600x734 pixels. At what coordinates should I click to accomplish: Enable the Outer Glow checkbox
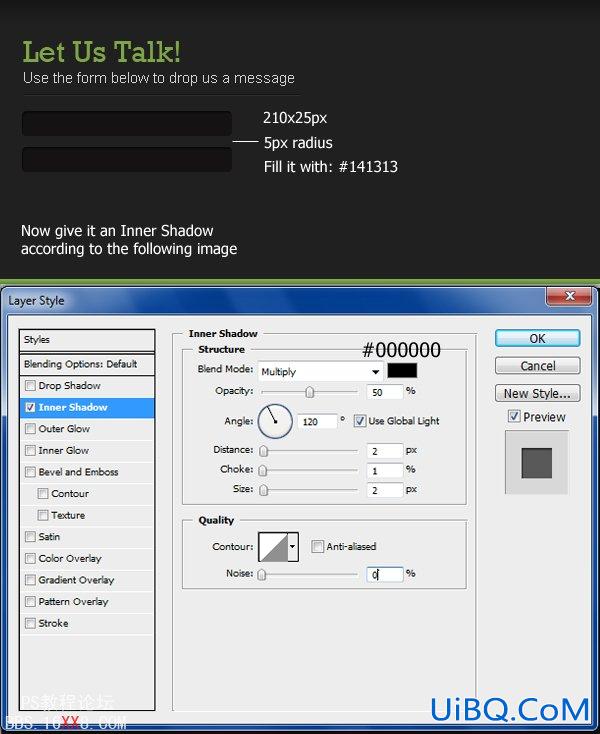[x=30, y=429]
